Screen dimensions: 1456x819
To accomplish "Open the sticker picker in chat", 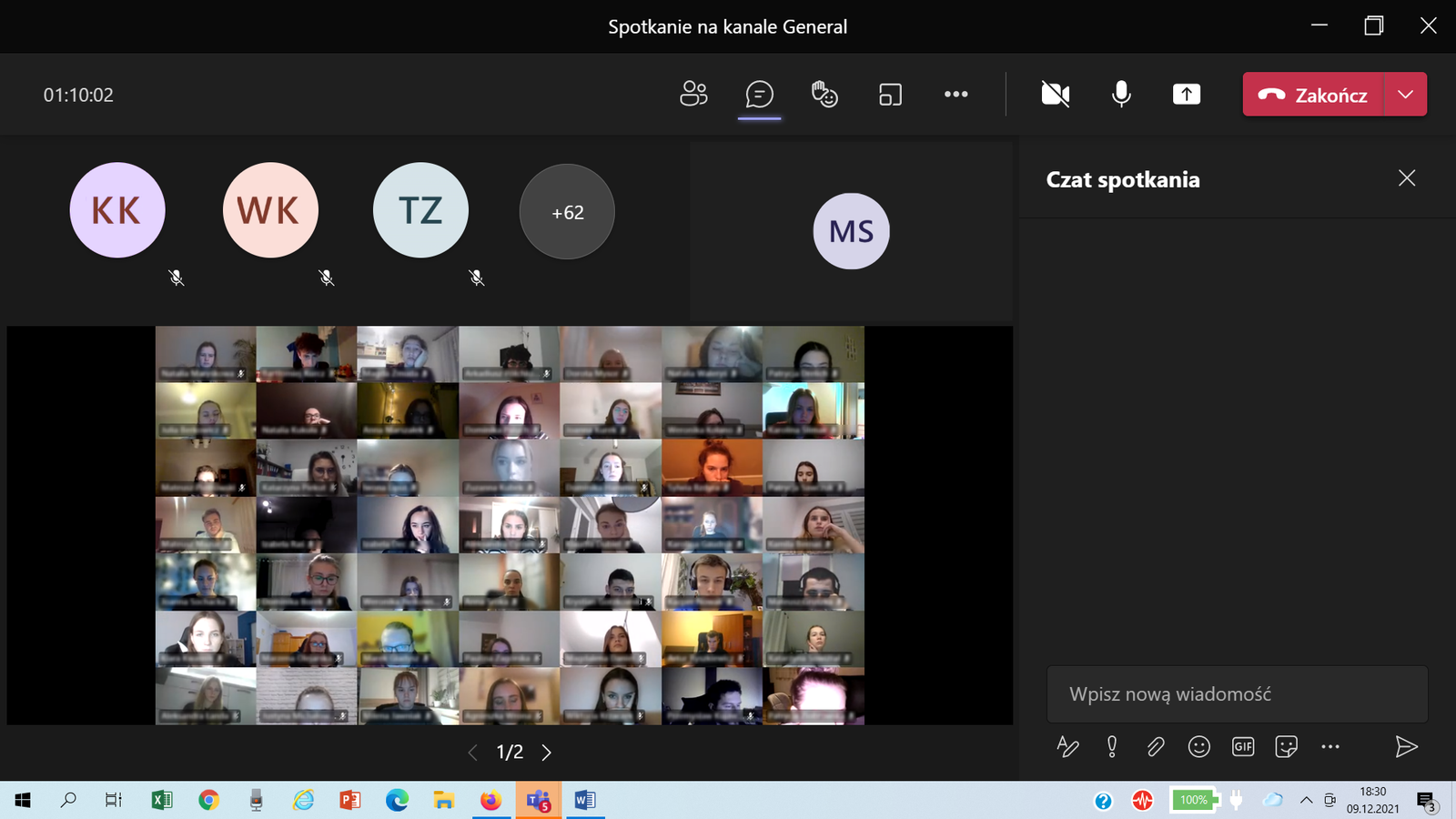I will [x=1286, y=747].
